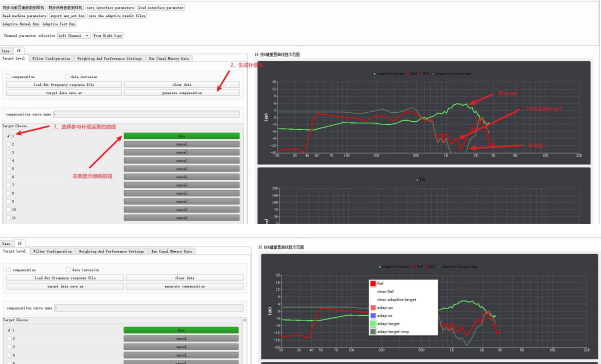Screen dimensions: 601x364
Task: Click the gray button beside curve 6
Action: point(182,177)
